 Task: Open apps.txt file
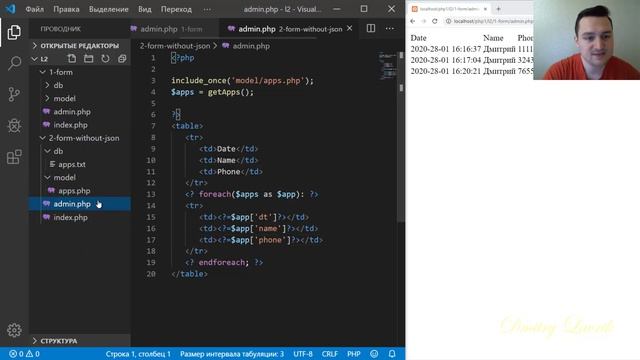pyautogui.click(x=72, y=164)
